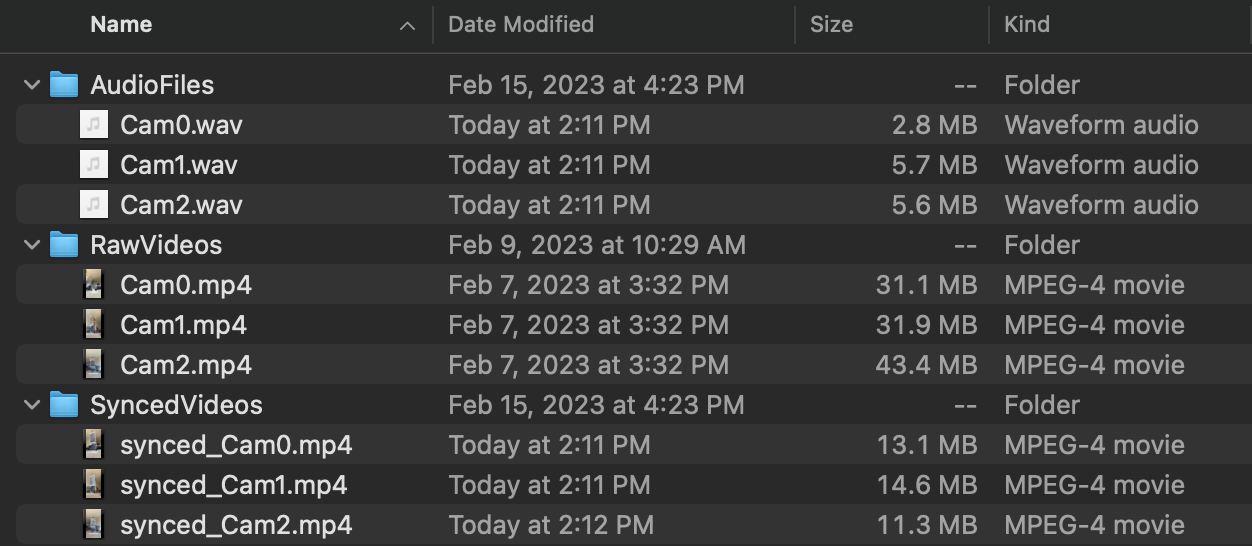Sort files by Size column header

tap(831, 25)
